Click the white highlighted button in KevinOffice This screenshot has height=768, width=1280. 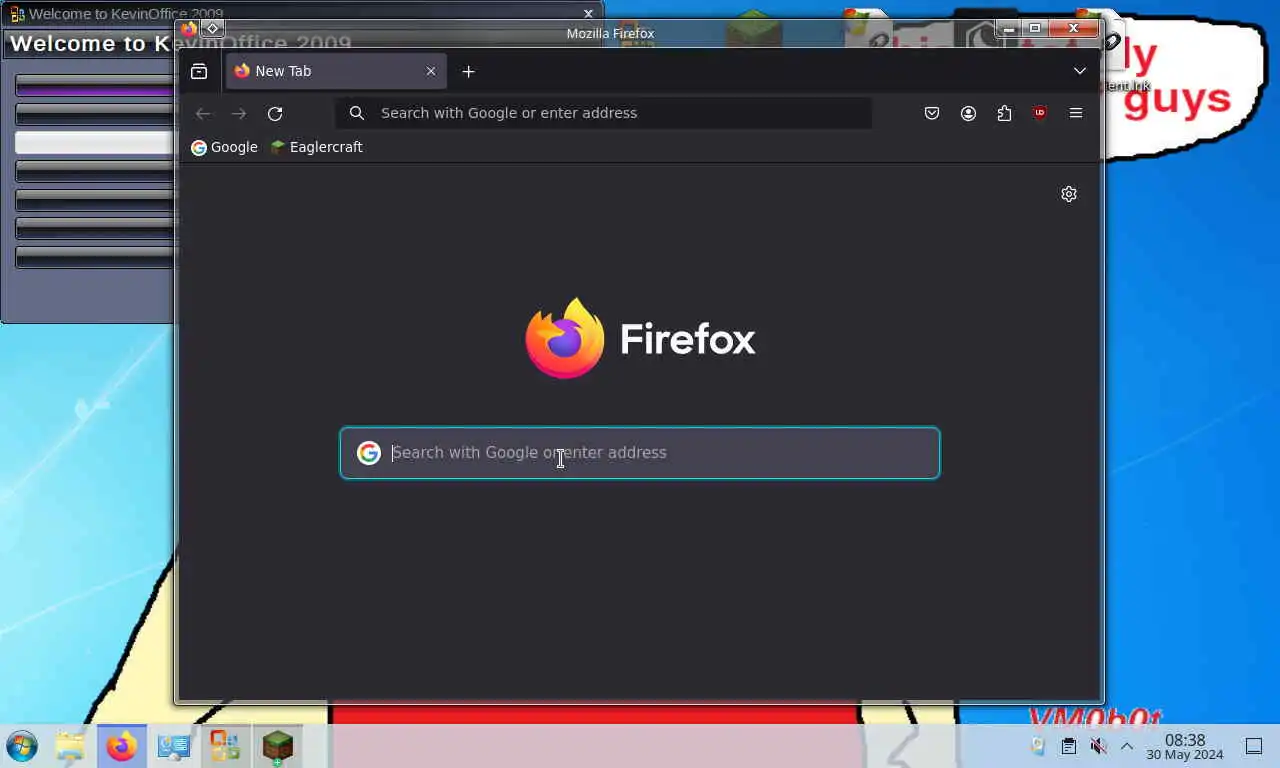click(x=95, y=143)
